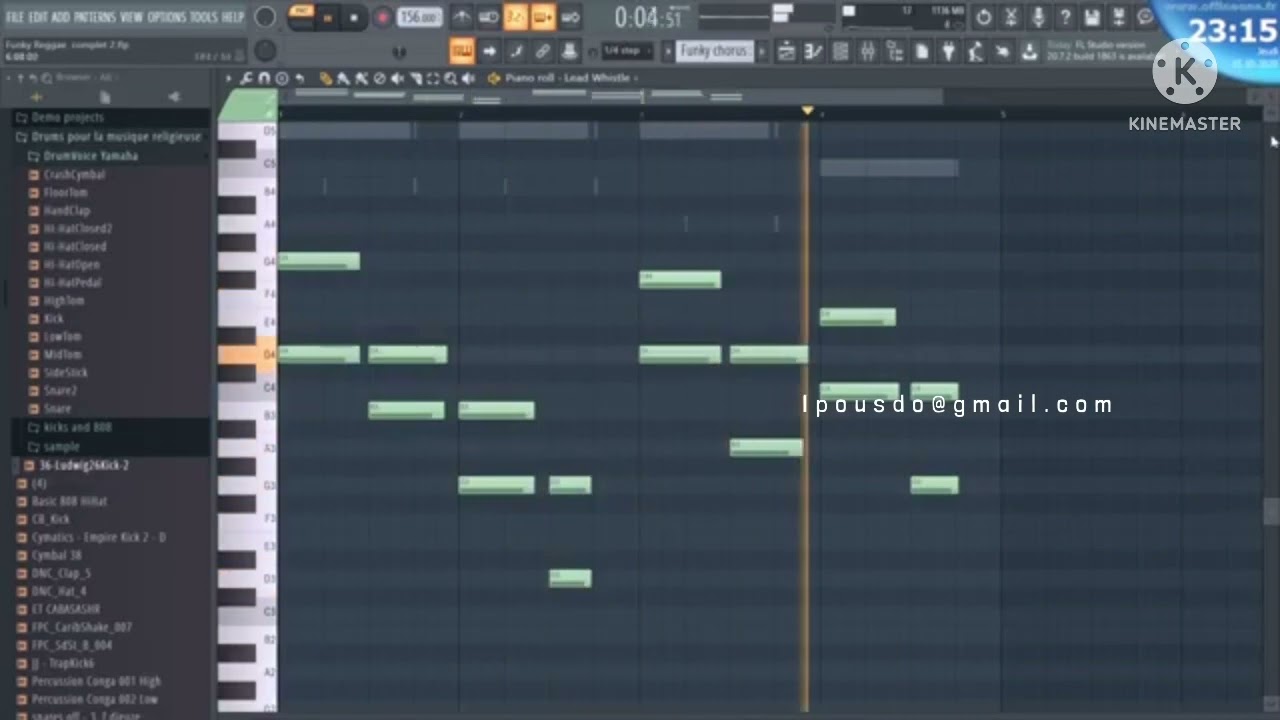Click the master pitch knob

coord(265,51)
